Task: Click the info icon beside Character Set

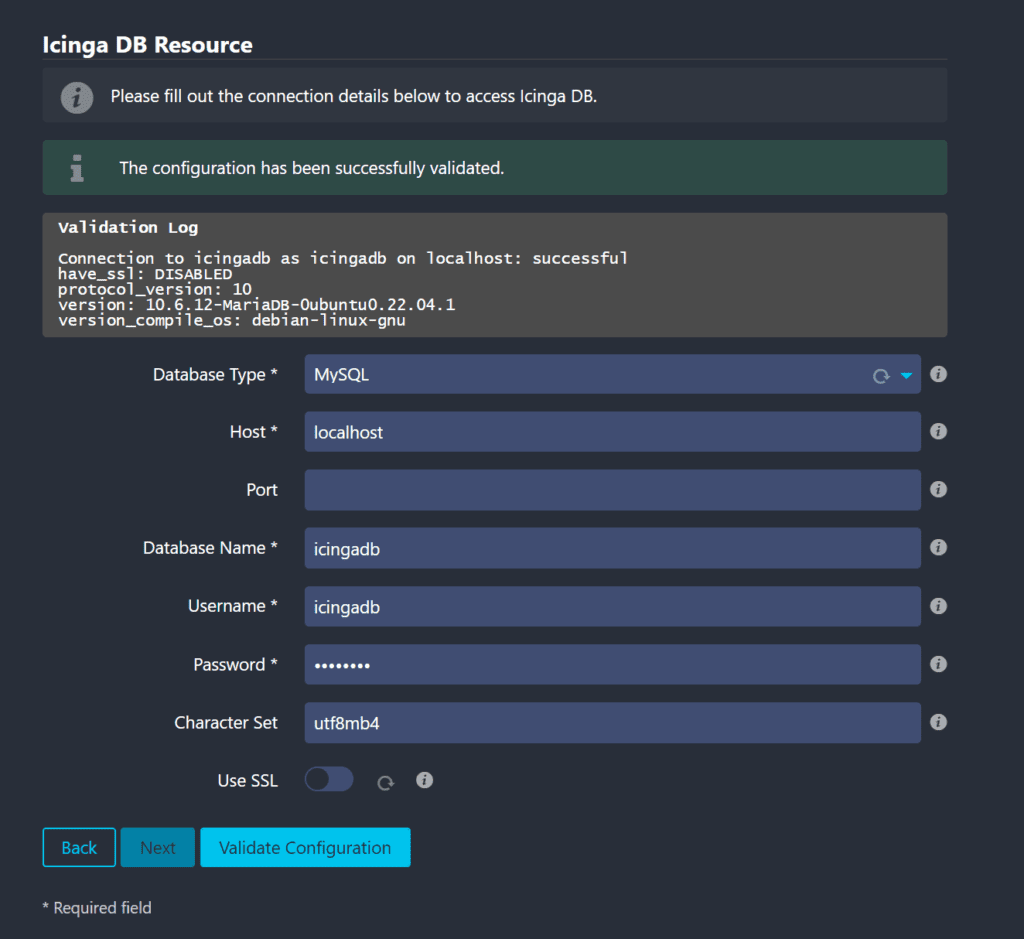Action: (938, 722)
